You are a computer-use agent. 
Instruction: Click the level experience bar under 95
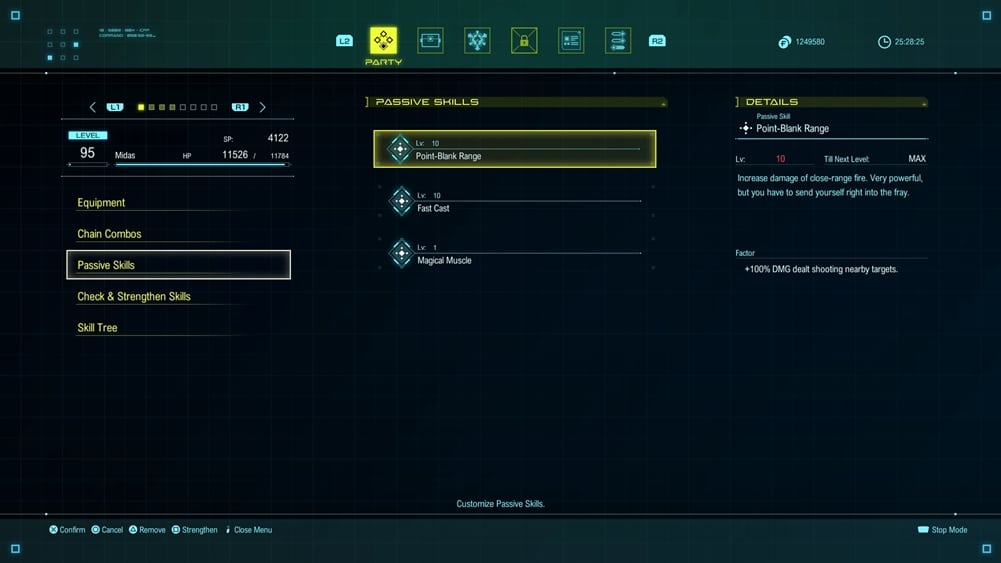(x=88, y=165)
